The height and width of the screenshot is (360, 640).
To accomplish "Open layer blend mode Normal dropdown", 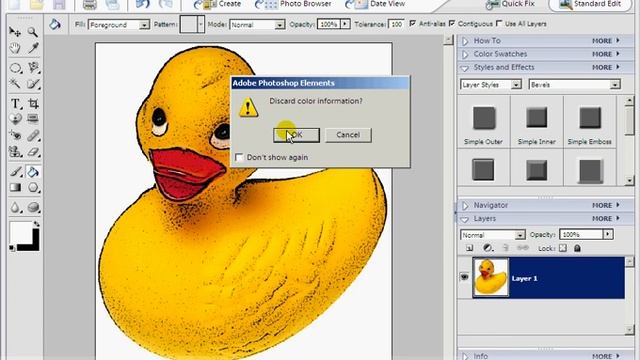I will [520, 235].
